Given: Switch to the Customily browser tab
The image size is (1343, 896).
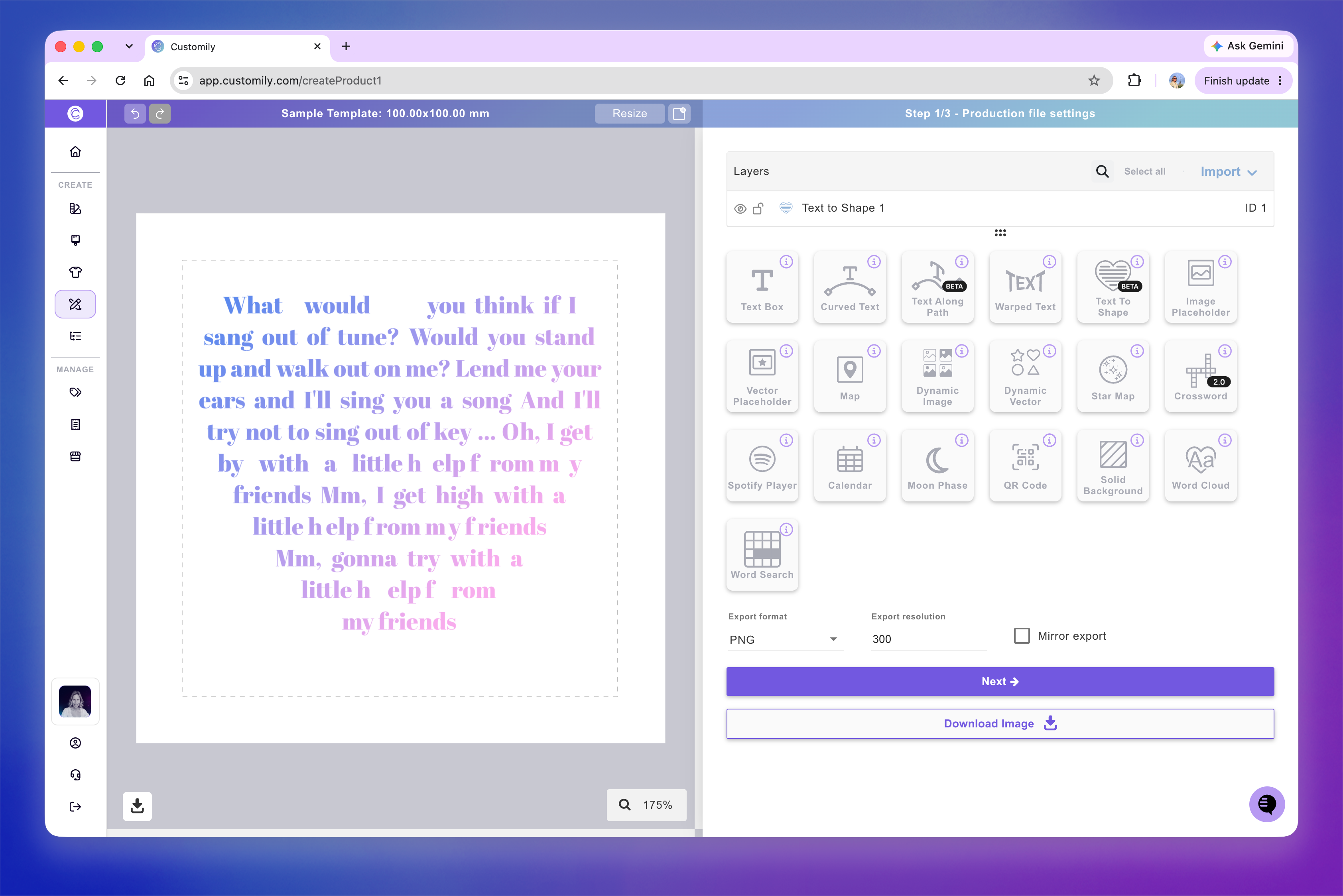Looking at the screenshot, I should click(x=238, y=47).
